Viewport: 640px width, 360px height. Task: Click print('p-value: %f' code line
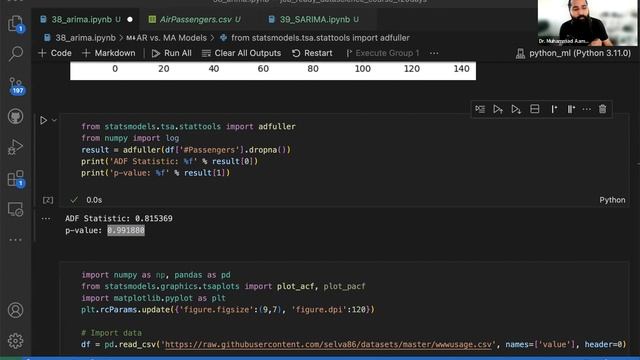pyautogui.click(x=156, y=173)
